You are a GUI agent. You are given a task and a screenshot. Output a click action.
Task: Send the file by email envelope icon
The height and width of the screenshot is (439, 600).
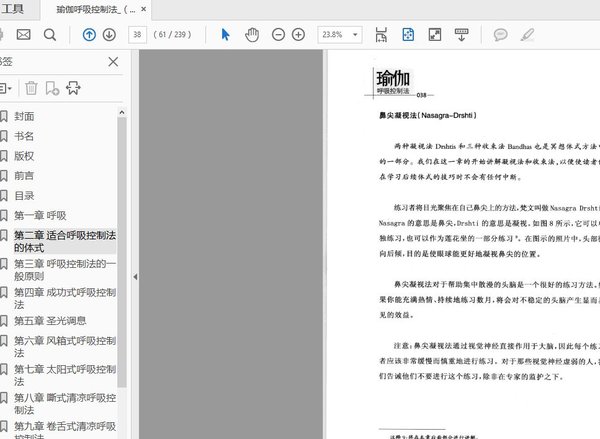pos(23,35)
